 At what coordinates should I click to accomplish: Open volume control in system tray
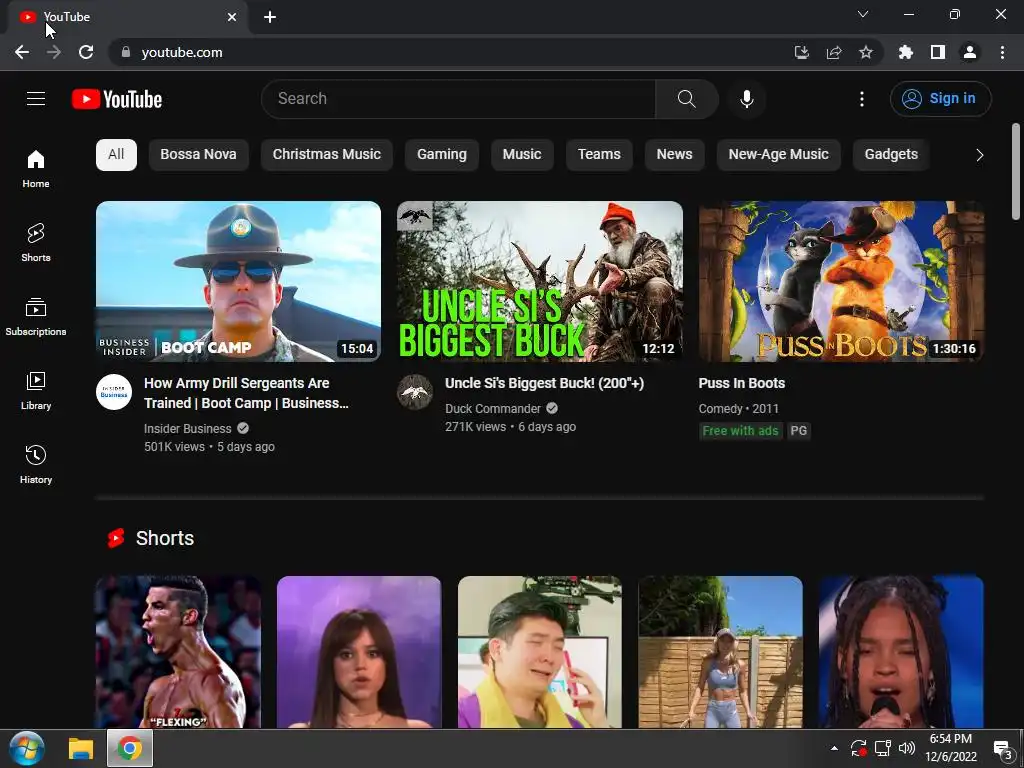(x=906, y=748)
